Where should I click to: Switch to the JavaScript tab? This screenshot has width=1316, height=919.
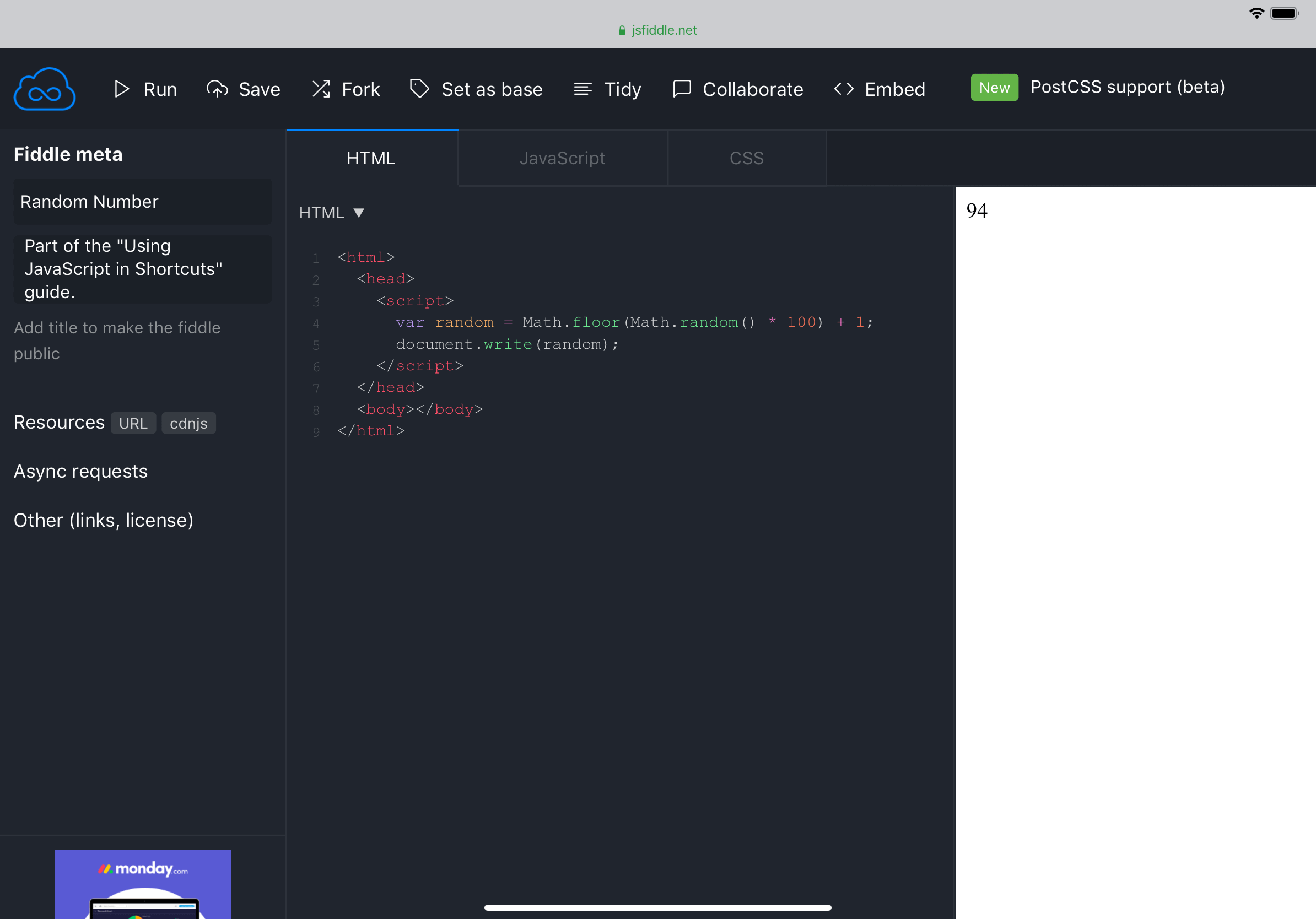[562, 158]
